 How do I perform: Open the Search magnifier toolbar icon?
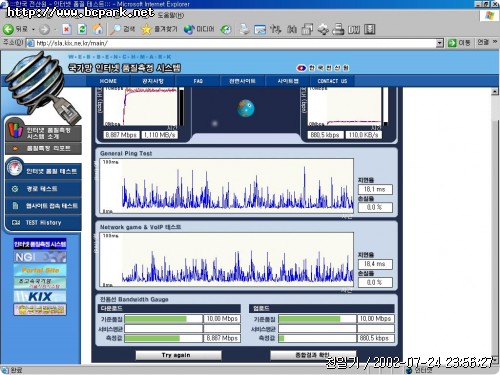[116, 29]
